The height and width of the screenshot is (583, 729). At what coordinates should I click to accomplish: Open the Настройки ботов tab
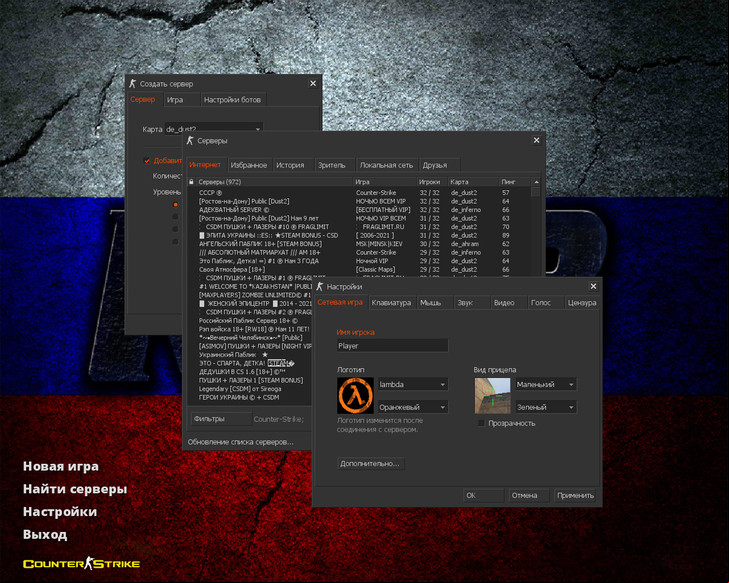coord(232,99)
